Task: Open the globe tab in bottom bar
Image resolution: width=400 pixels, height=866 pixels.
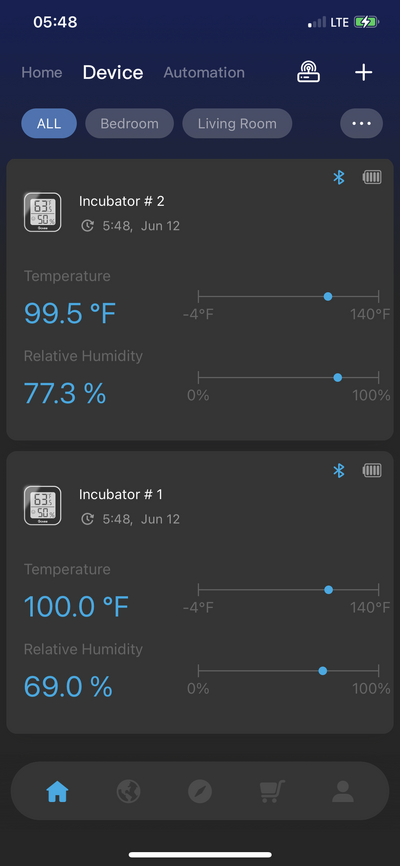Action: coord(128,791)
